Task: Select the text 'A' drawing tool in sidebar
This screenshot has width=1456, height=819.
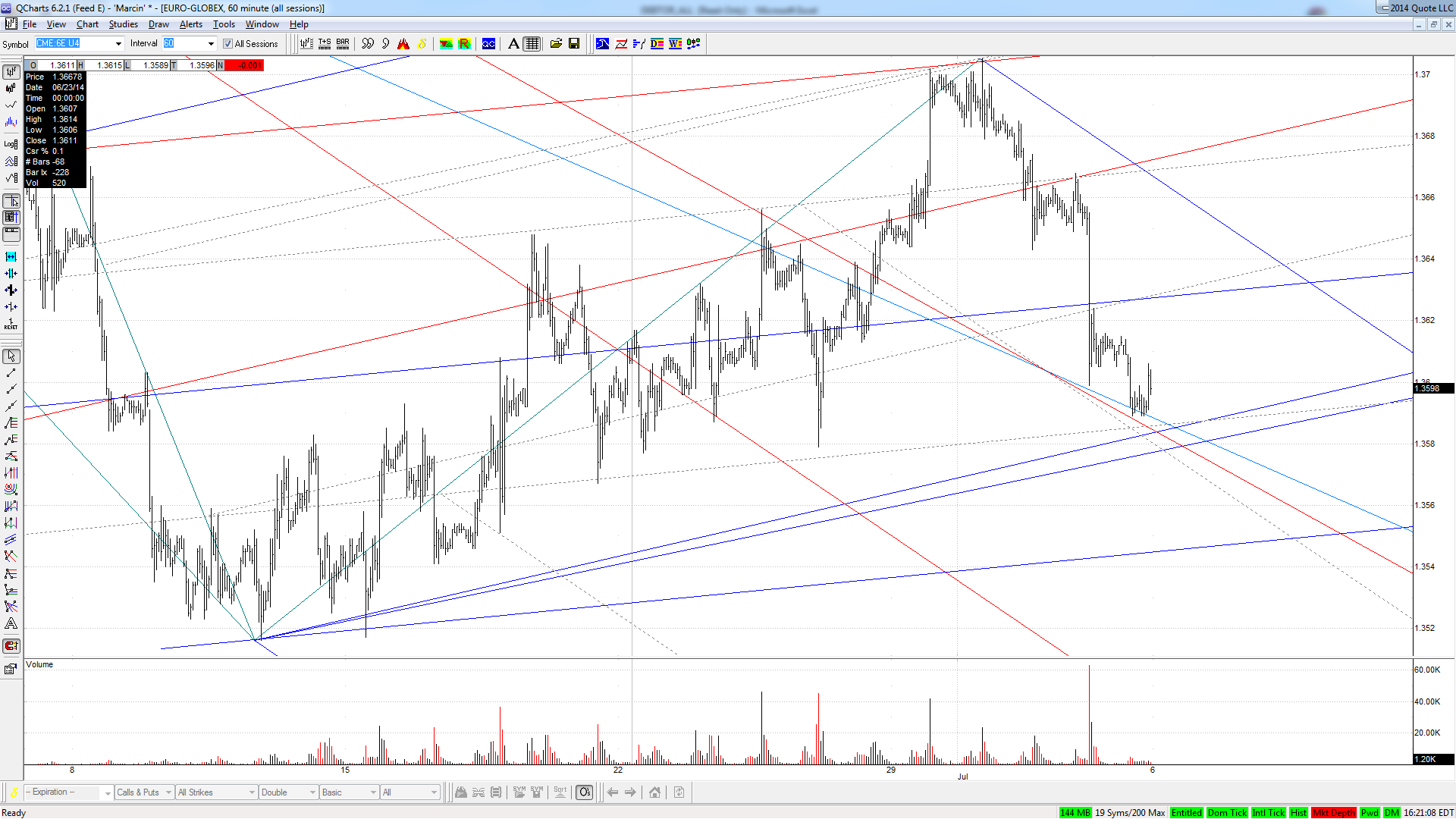Action: (11, 624)
